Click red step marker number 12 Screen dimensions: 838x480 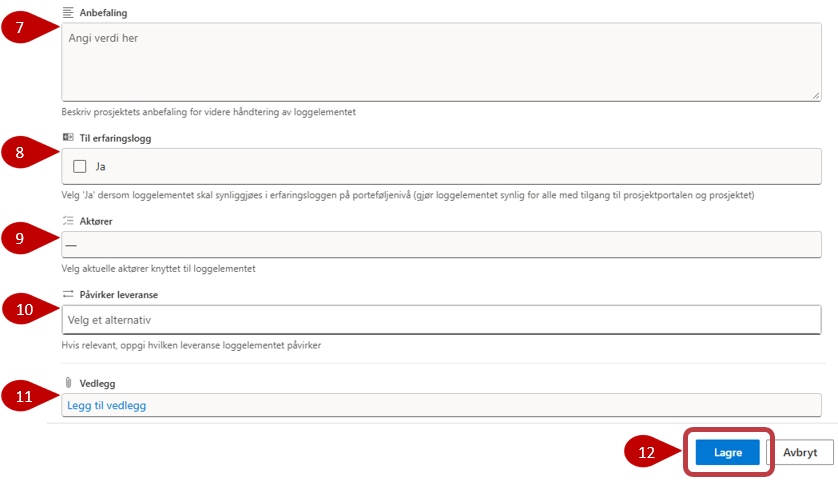point(645,453)
